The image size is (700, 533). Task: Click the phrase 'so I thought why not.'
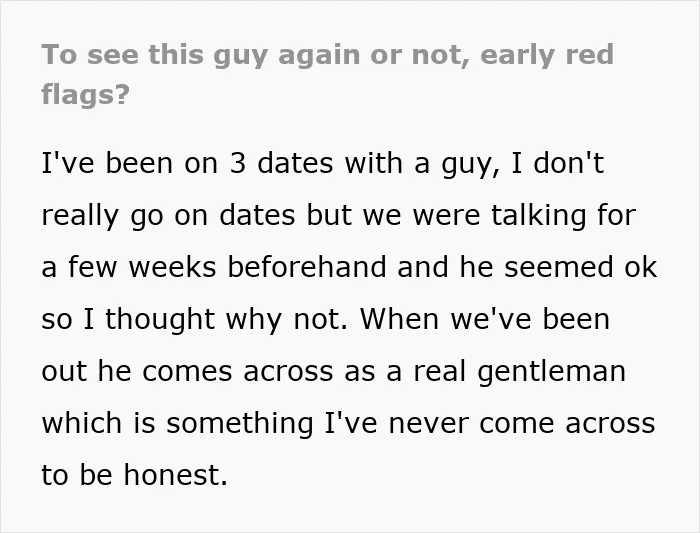click(195, 320)
